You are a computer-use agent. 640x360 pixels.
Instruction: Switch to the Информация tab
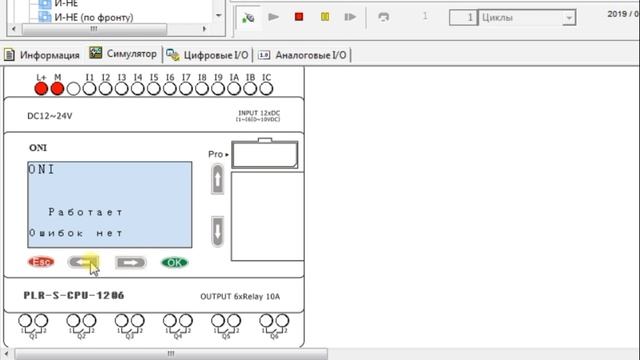click(42, 55)
